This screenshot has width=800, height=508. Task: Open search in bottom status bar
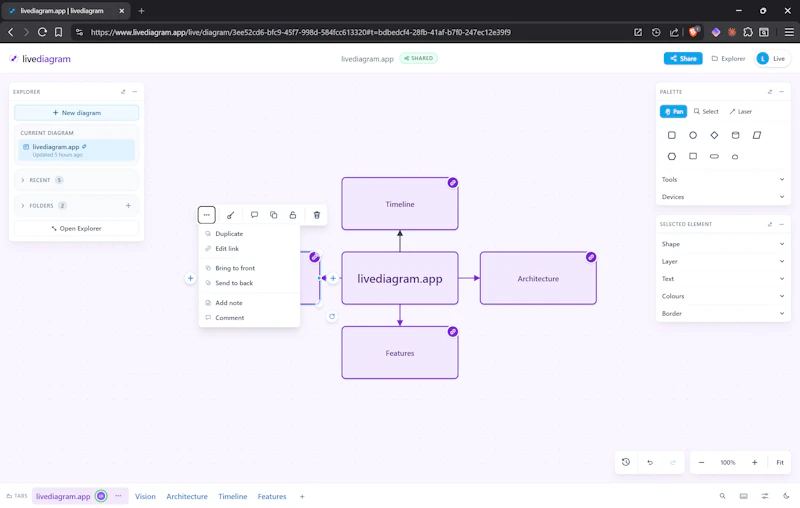tap(722, 496)
